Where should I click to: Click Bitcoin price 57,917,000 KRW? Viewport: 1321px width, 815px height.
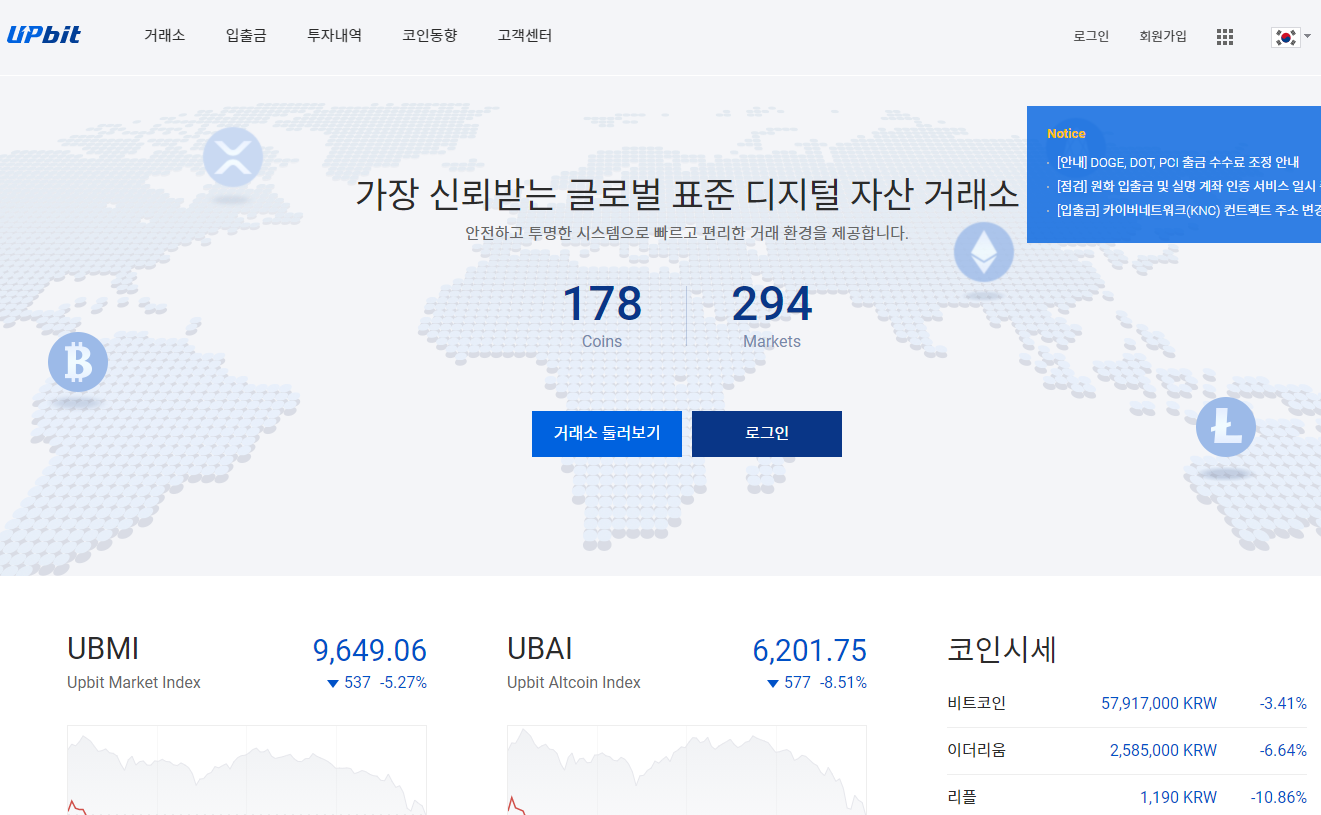(x=1159, y=704)
